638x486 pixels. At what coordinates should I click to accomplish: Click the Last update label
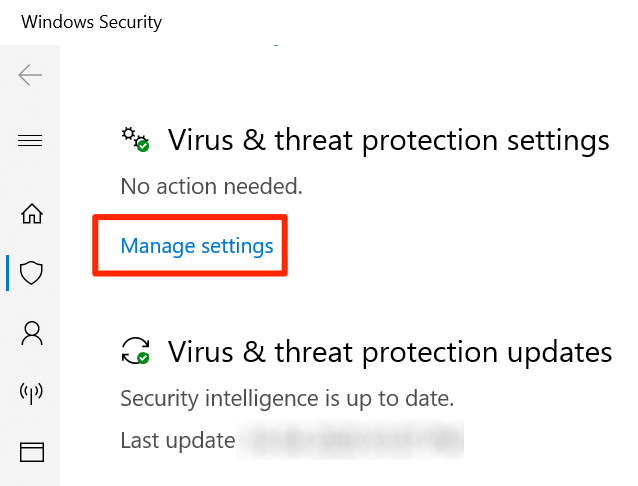click(x=174, y=440)
